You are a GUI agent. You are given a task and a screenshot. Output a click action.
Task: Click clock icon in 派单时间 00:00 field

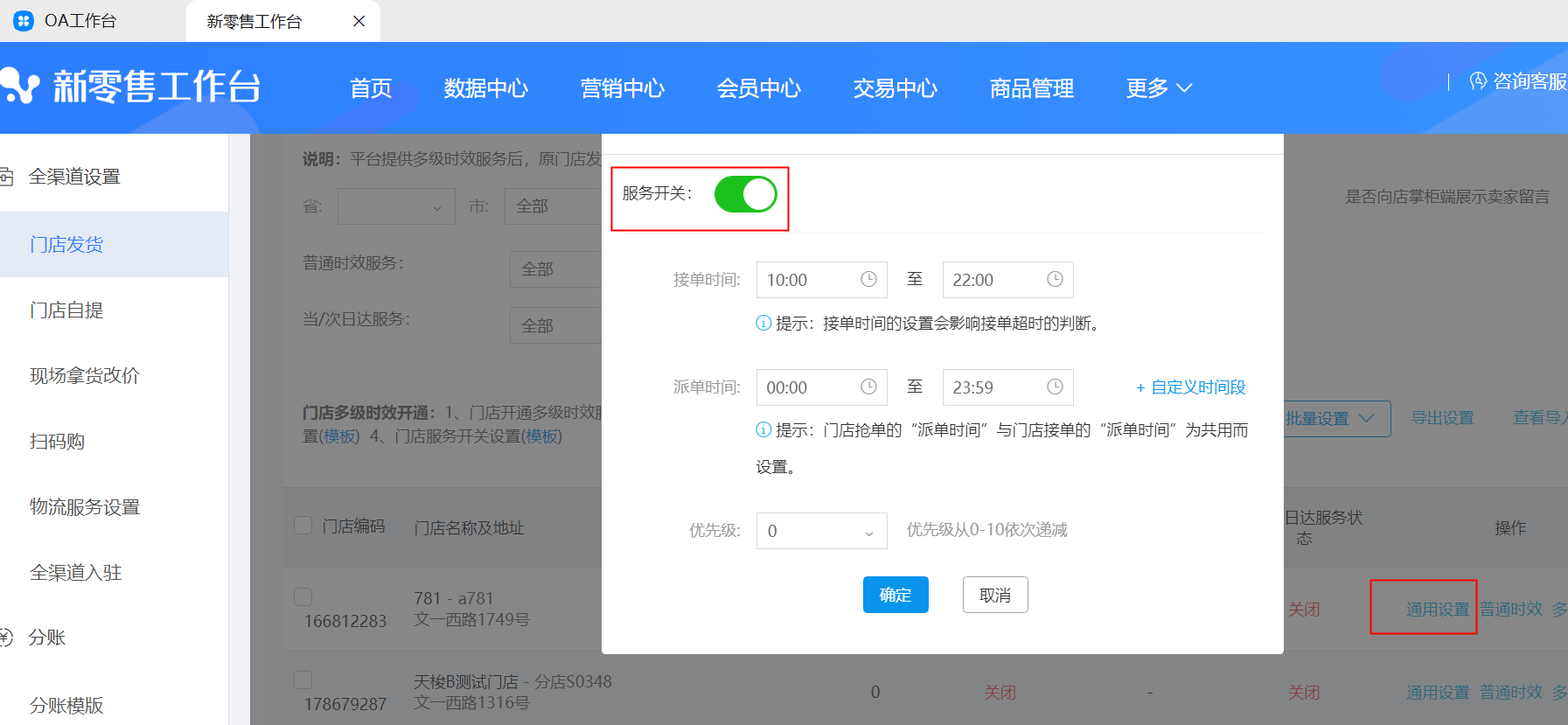click(x=868, y=387)
